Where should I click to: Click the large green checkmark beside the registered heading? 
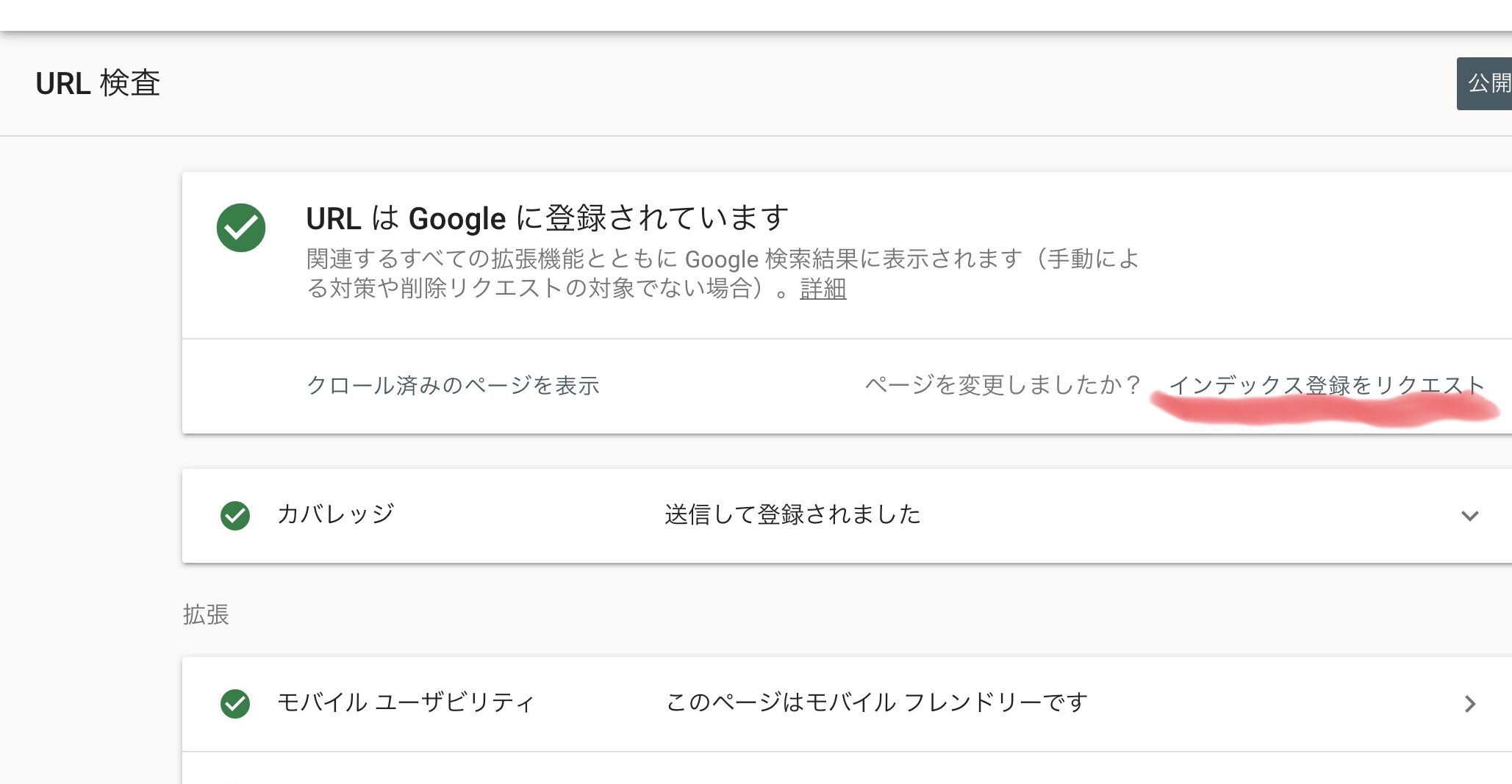(x=241, y=228)
